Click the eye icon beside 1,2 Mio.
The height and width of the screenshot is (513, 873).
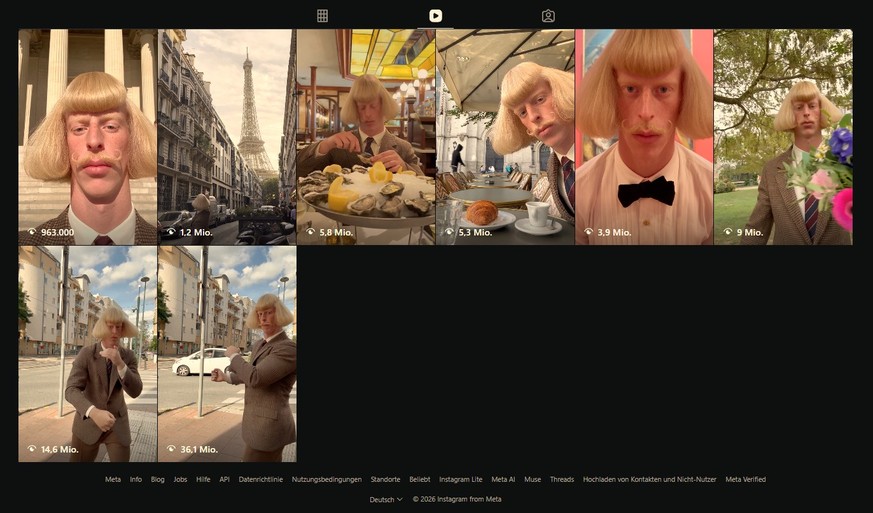tap(171, 232)
